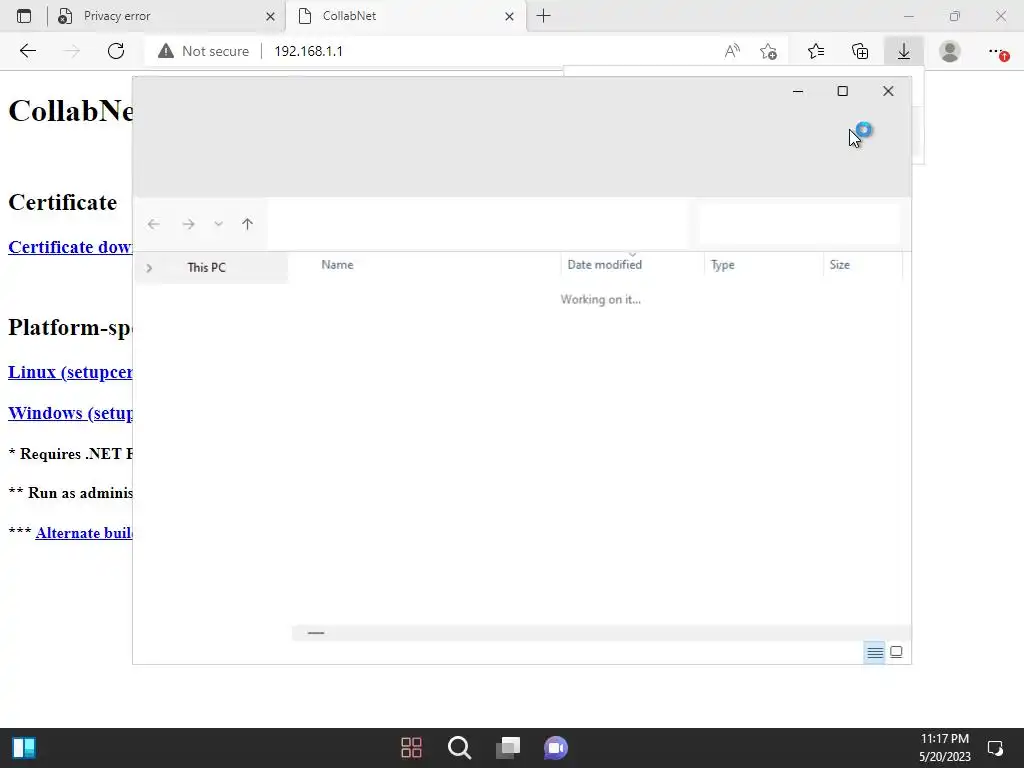Sort by Size column
This screenshot has height=768, width=1024.
point(839,264)
